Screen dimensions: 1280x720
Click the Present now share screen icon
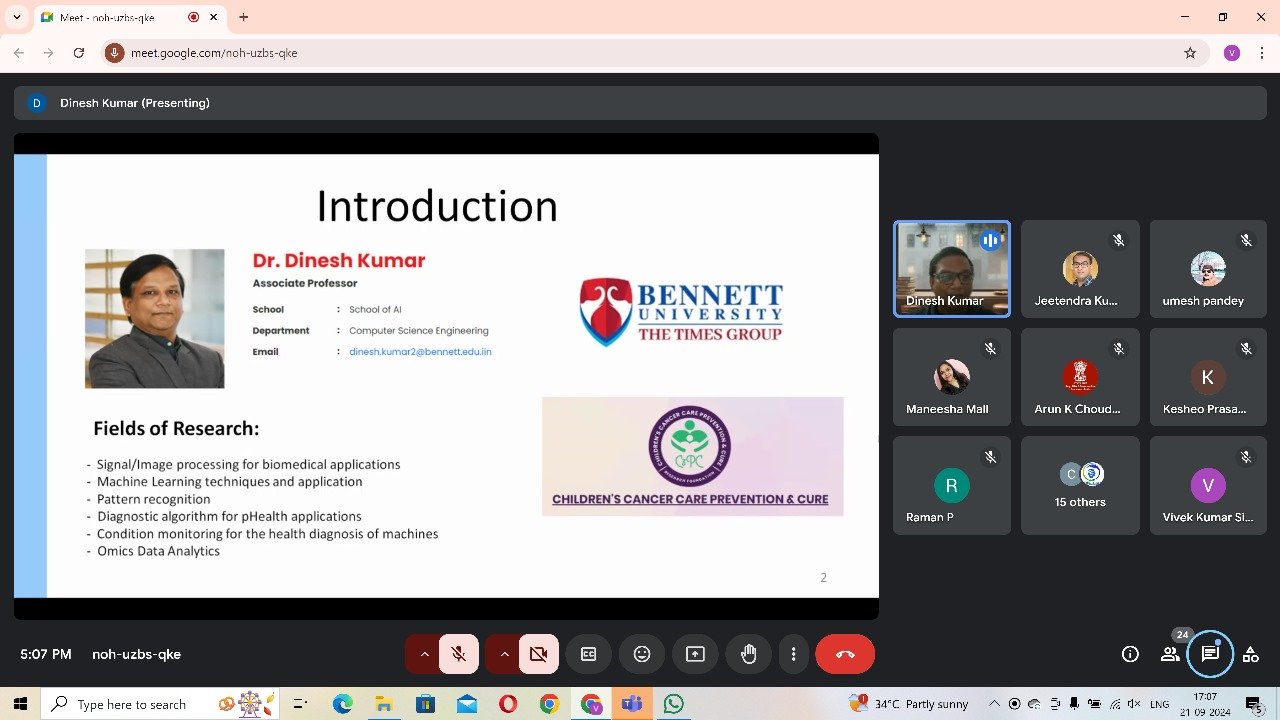(695, 654)
